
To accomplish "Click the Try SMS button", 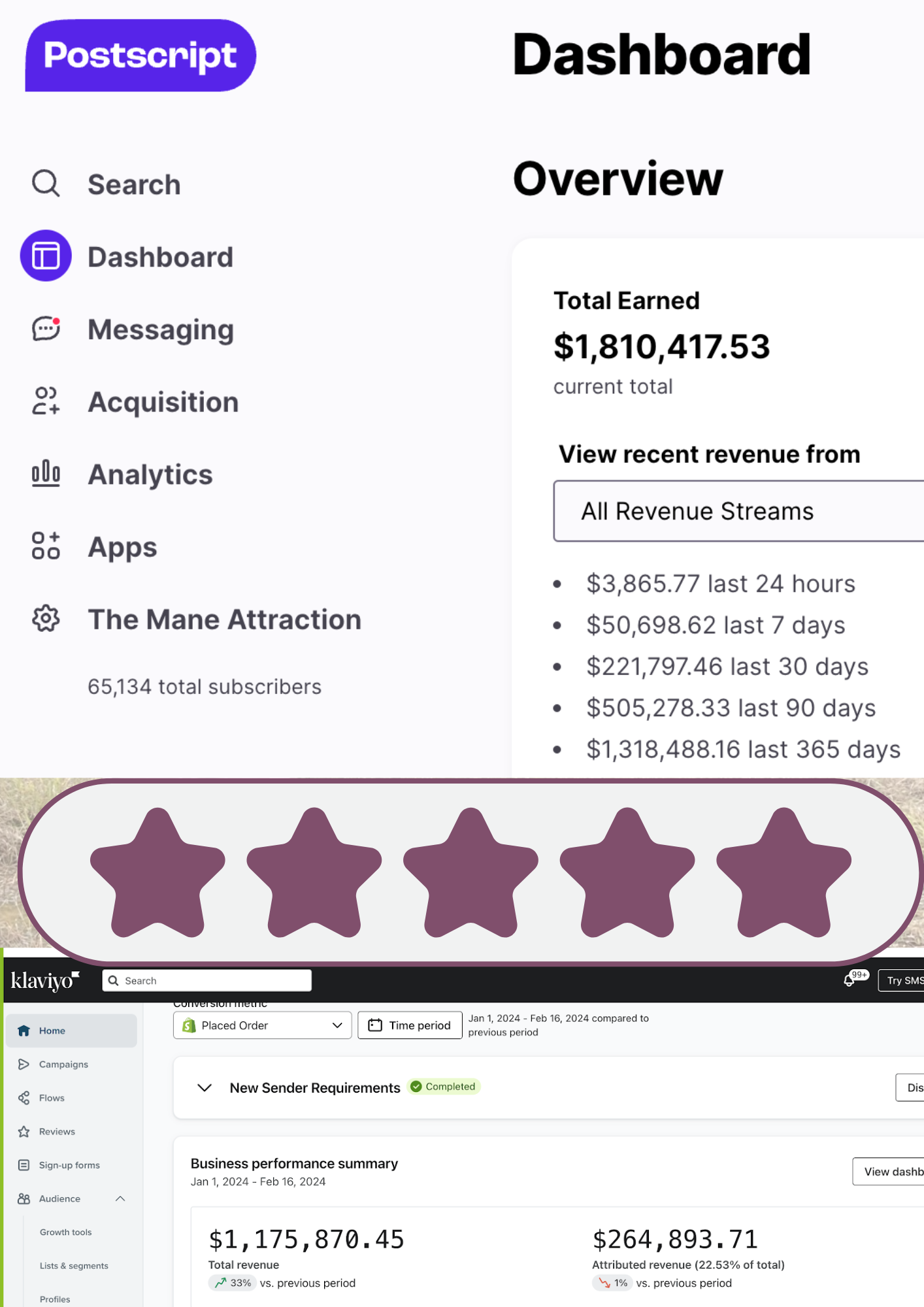I will (906, 980).
